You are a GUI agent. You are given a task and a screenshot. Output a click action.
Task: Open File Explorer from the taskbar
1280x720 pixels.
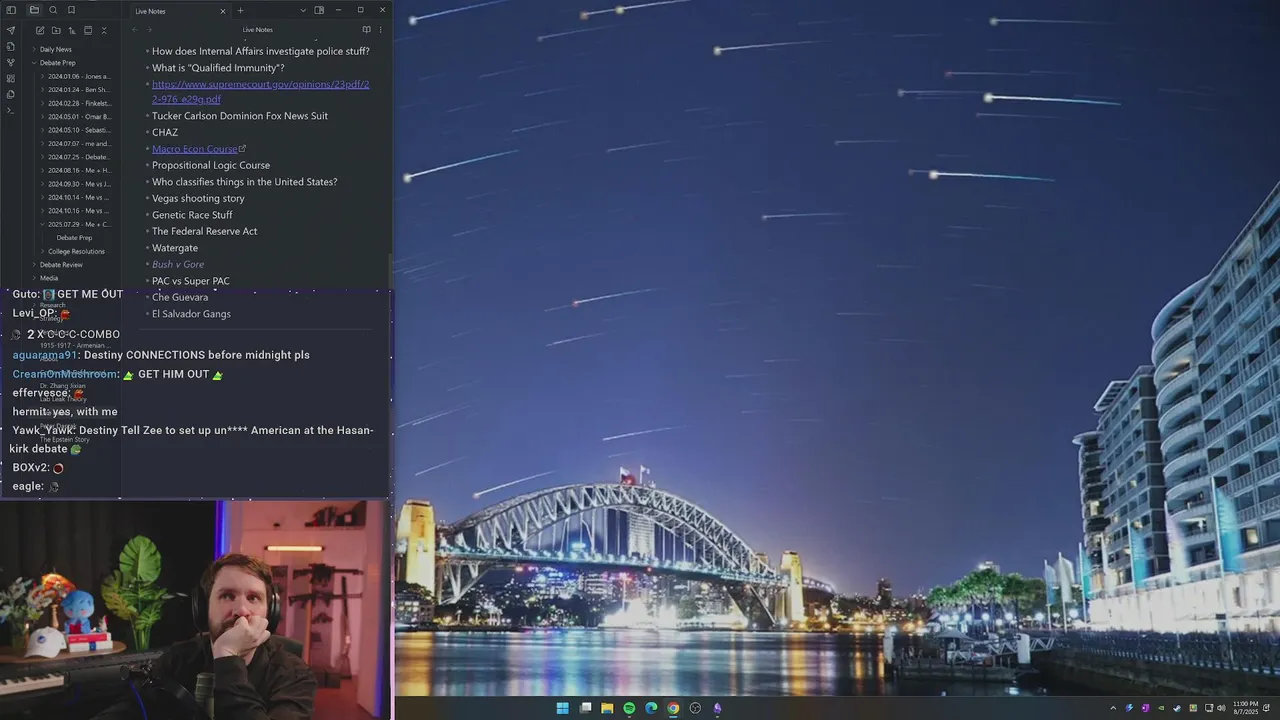pyautogui.click(x=607, y=708)
